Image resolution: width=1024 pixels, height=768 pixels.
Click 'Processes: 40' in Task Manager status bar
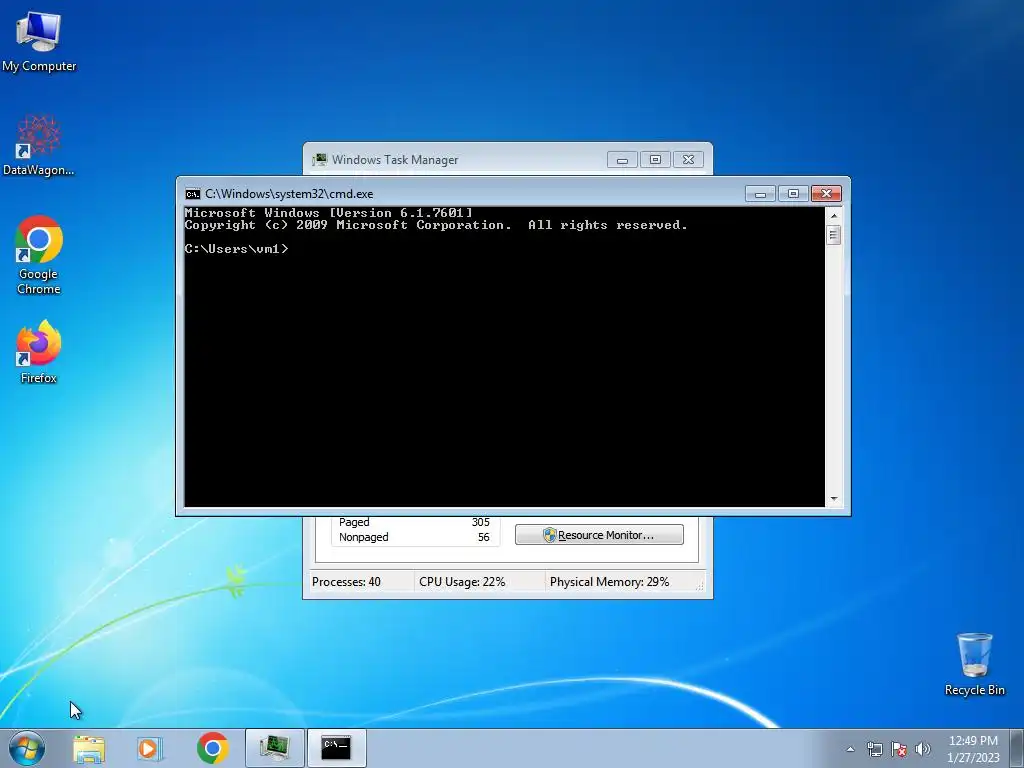(346, 582)
